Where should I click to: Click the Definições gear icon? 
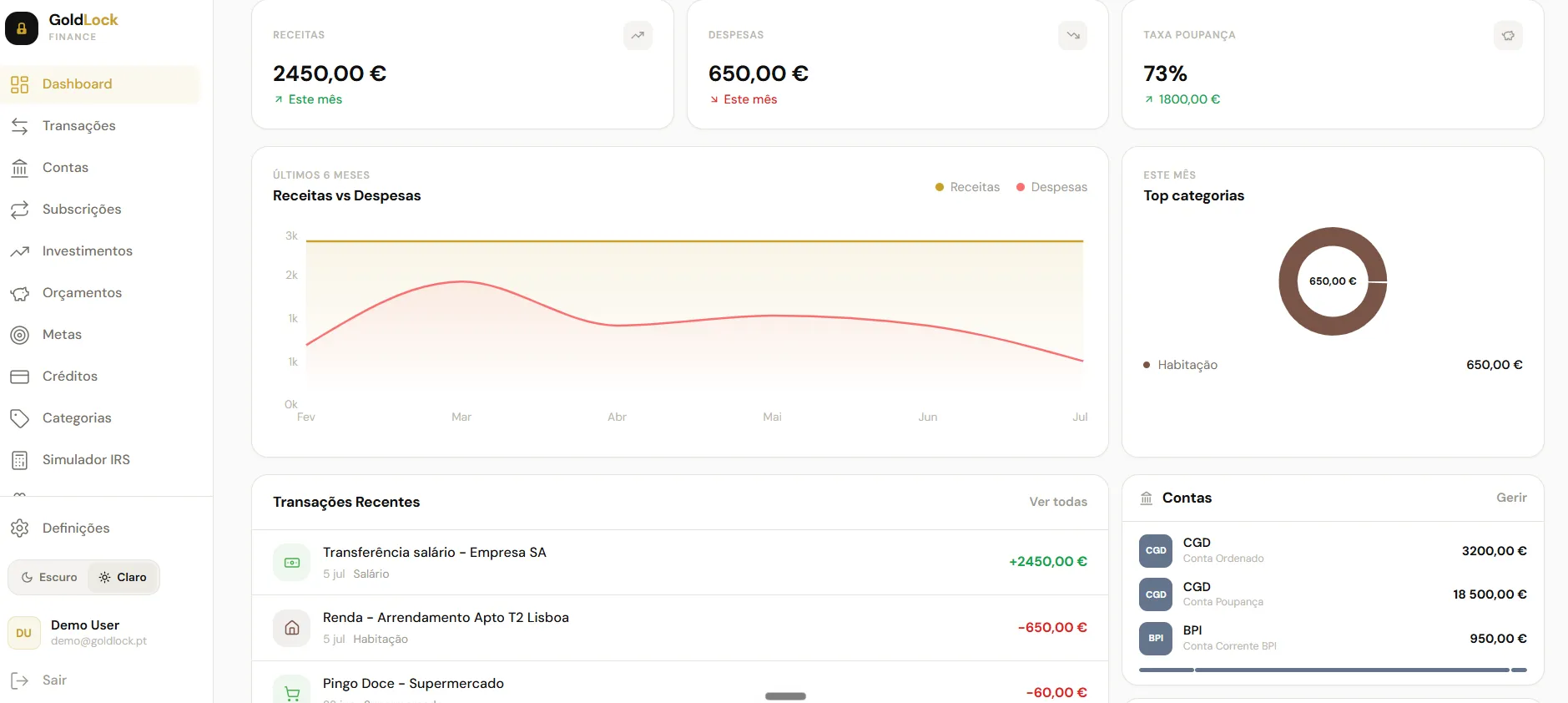click(20, 529)
